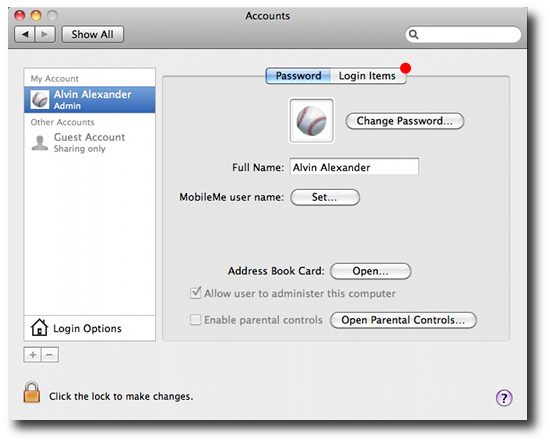Toggle Allow user to administer this computer
Screen dimensions: 550x443
[196, 293]
